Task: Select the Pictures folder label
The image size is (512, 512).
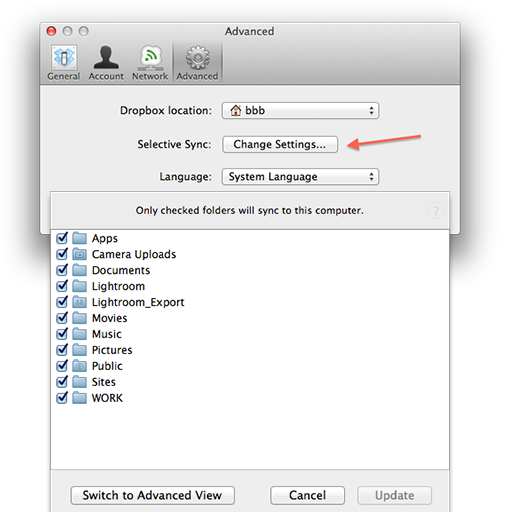Action: coord(112,350)
